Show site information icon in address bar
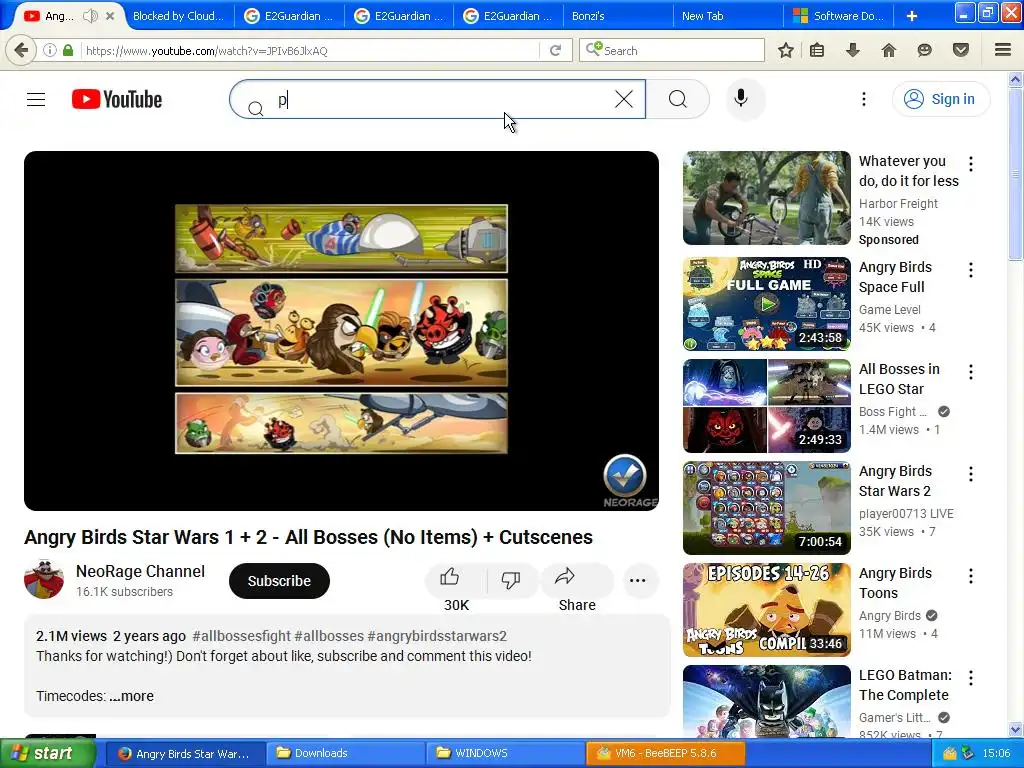Screen dimensions: 1024x768 coord(50,50)
